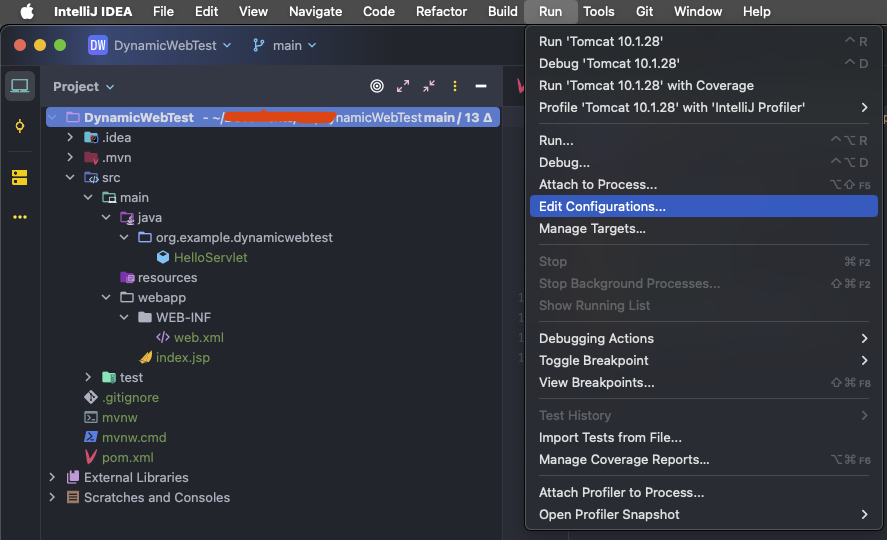Screen dimensions: 887x540
Task: Select the index.jsp file icon
Action: click(145, 357)
